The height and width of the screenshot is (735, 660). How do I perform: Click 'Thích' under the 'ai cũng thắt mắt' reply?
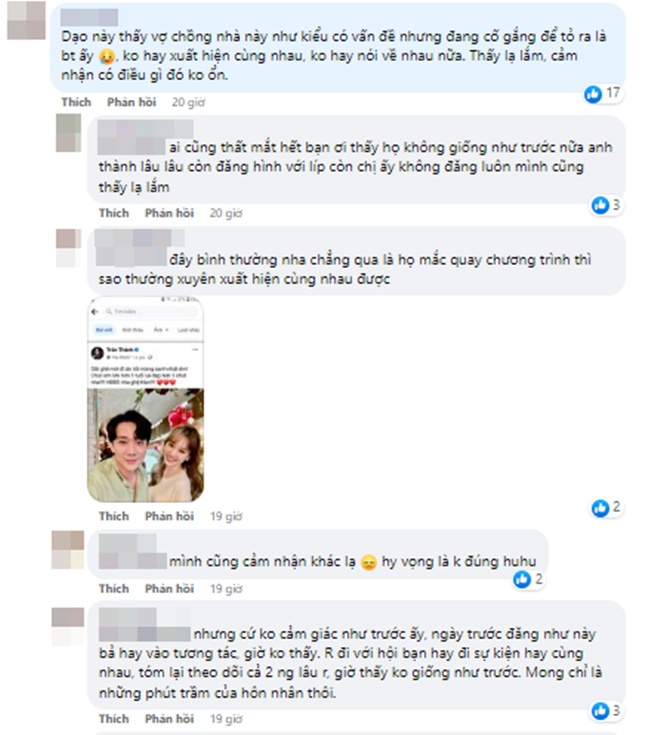(114, 213)
